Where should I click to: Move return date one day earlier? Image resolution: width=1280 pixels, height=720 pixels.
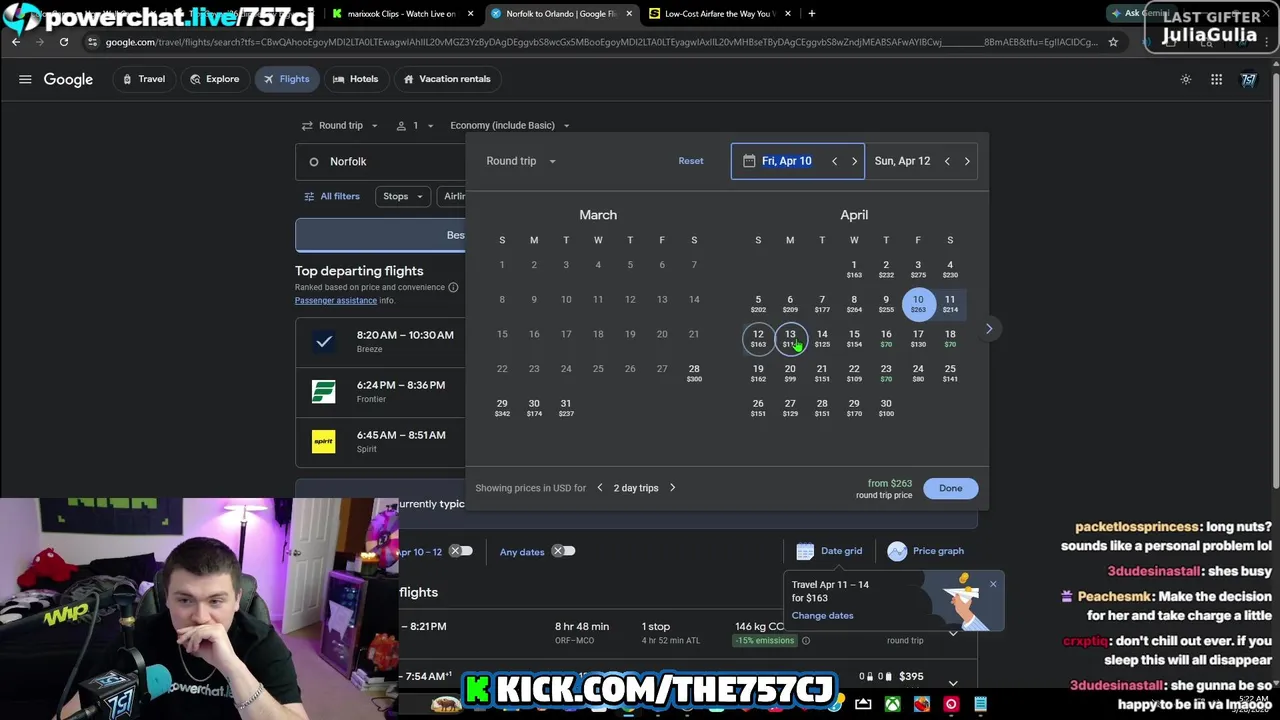947,161
